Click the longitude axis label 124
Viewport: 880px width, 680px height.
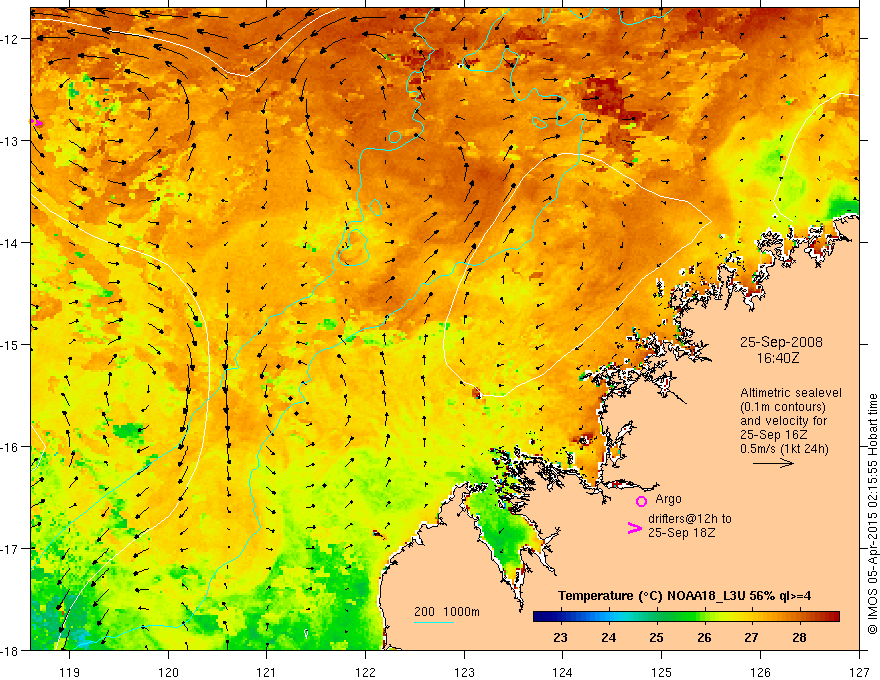[563, 672]
